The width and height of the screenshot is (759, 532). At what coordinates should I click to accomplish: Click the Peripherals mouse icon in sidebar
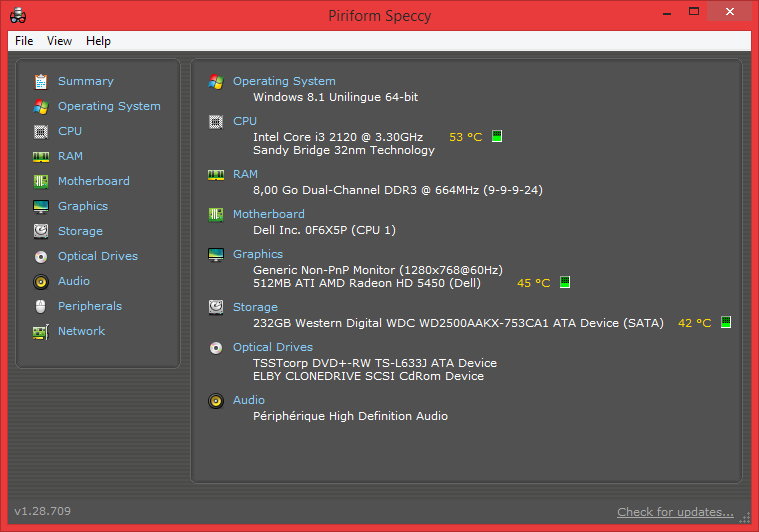pyautogui.click(x=41, y=306)
